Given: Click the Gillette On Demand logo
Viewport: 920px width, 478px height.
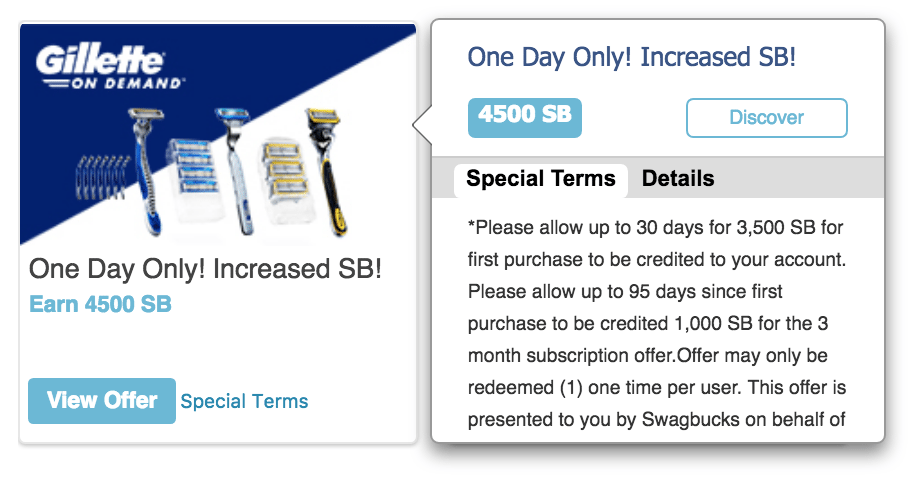Looking at the screenshot, I should click(110, 68).
